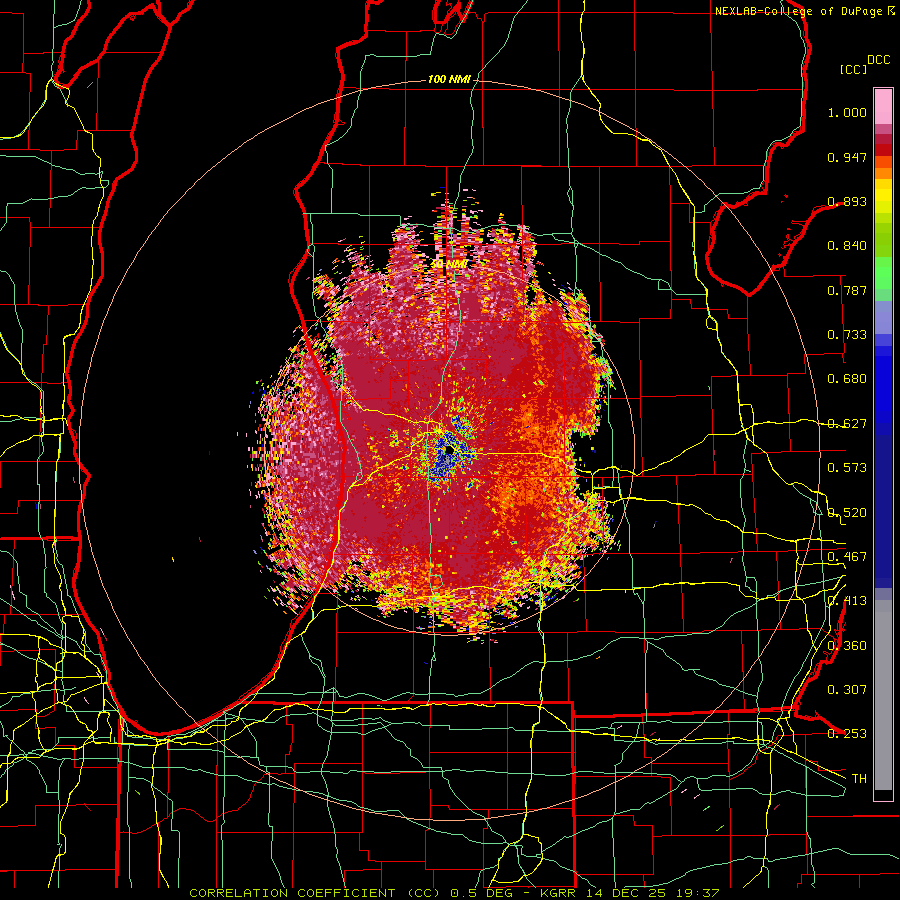Select the 1.000 scale value

click(847, 112)
